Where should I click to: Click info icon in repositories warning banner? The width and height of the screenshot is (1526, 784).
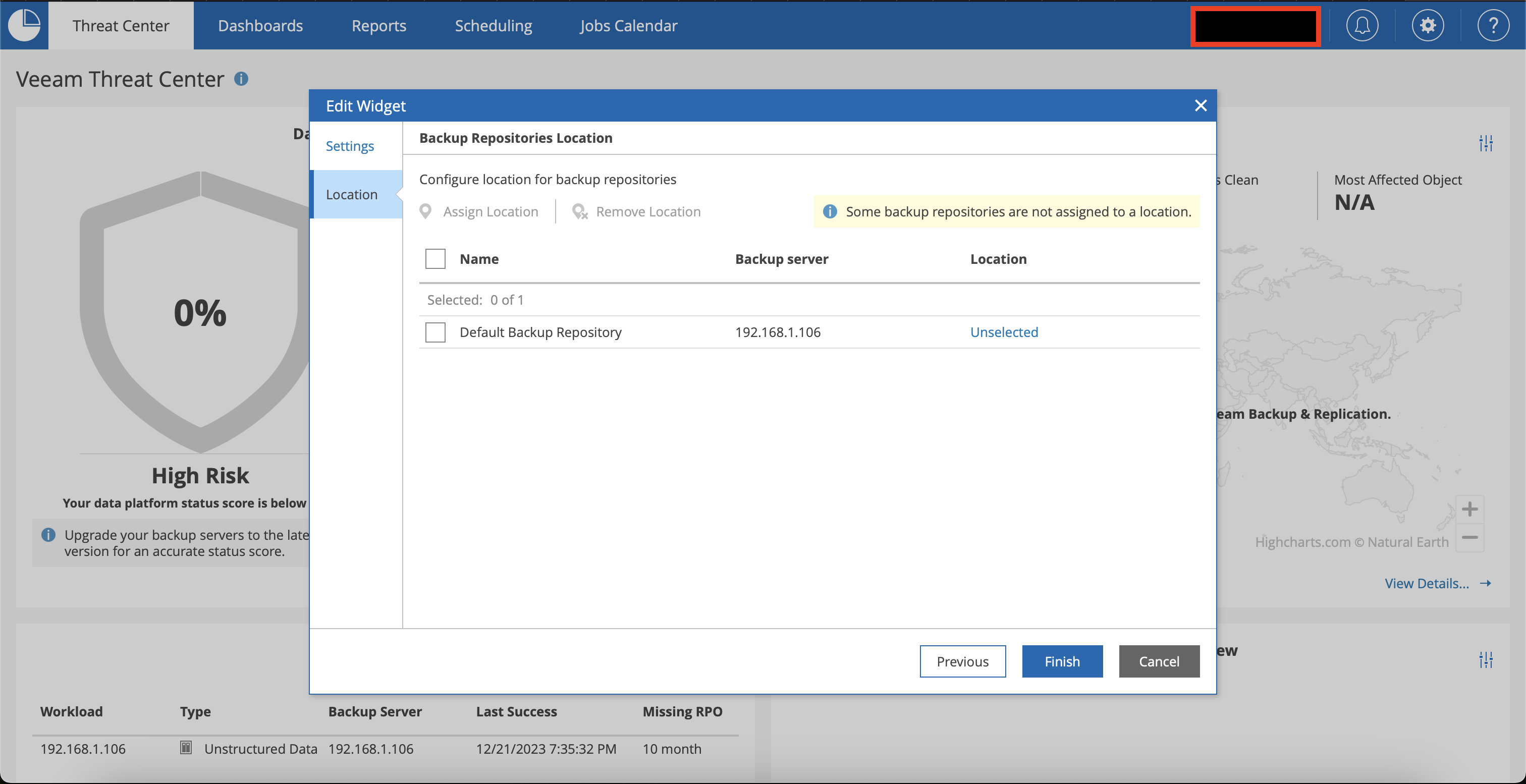coord(829,211)
